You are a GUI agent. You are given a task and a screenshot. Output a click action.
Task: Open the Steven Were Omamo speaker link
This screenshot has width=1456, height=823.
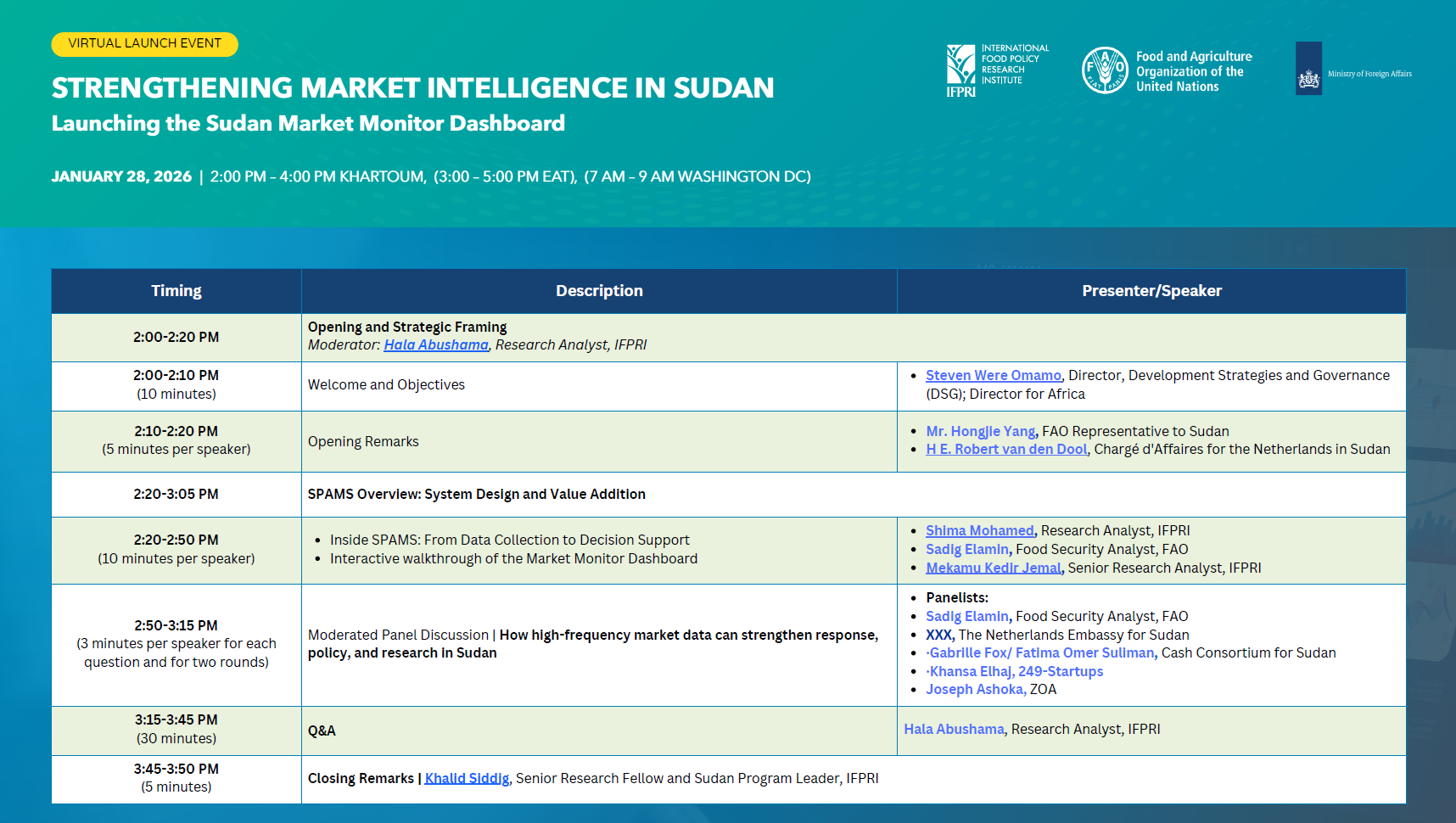pyautogui.click(x=993, y=375)
